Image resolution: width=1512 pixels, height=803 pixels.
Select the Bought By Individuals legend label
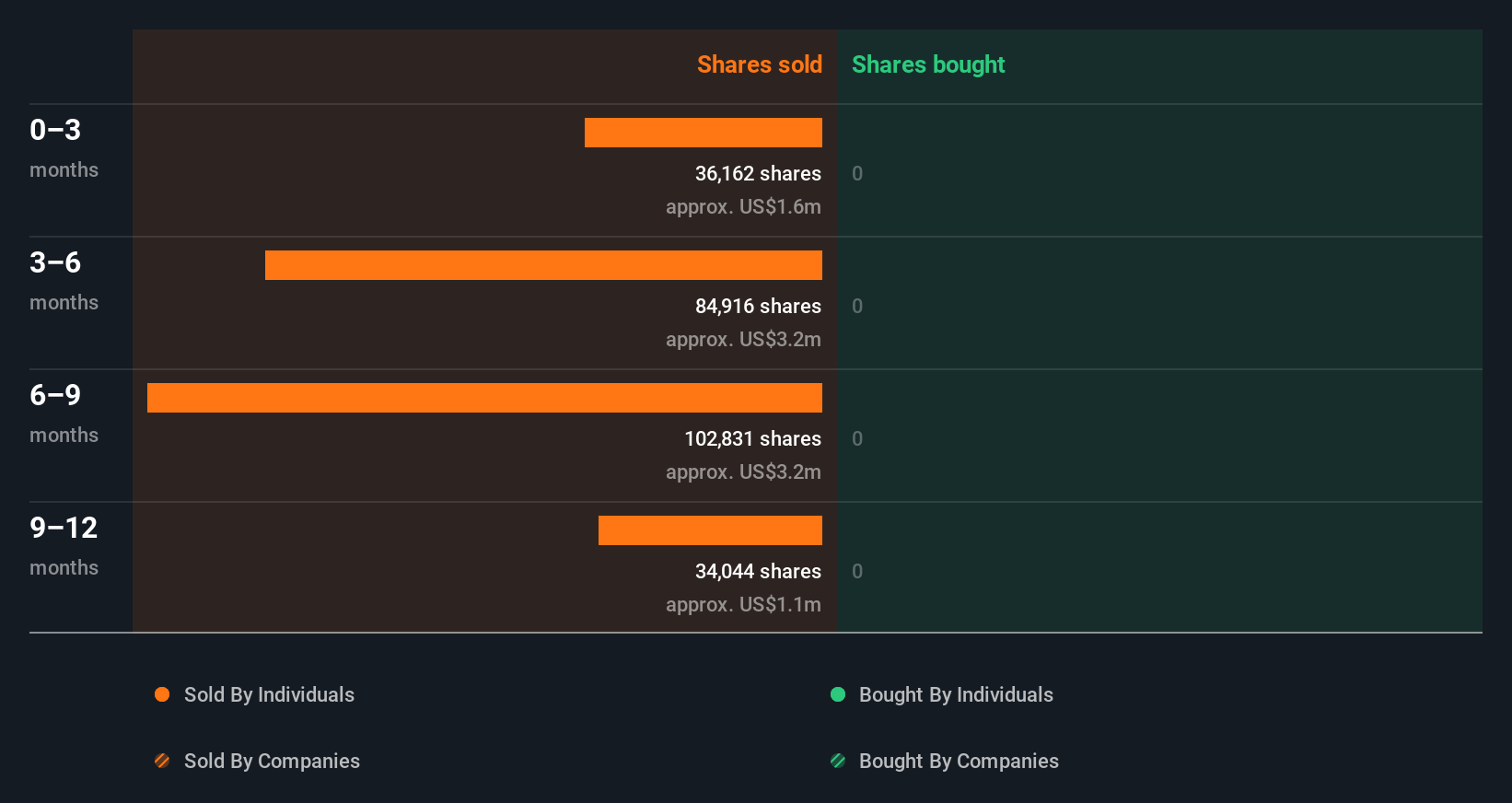click(956, 695)
